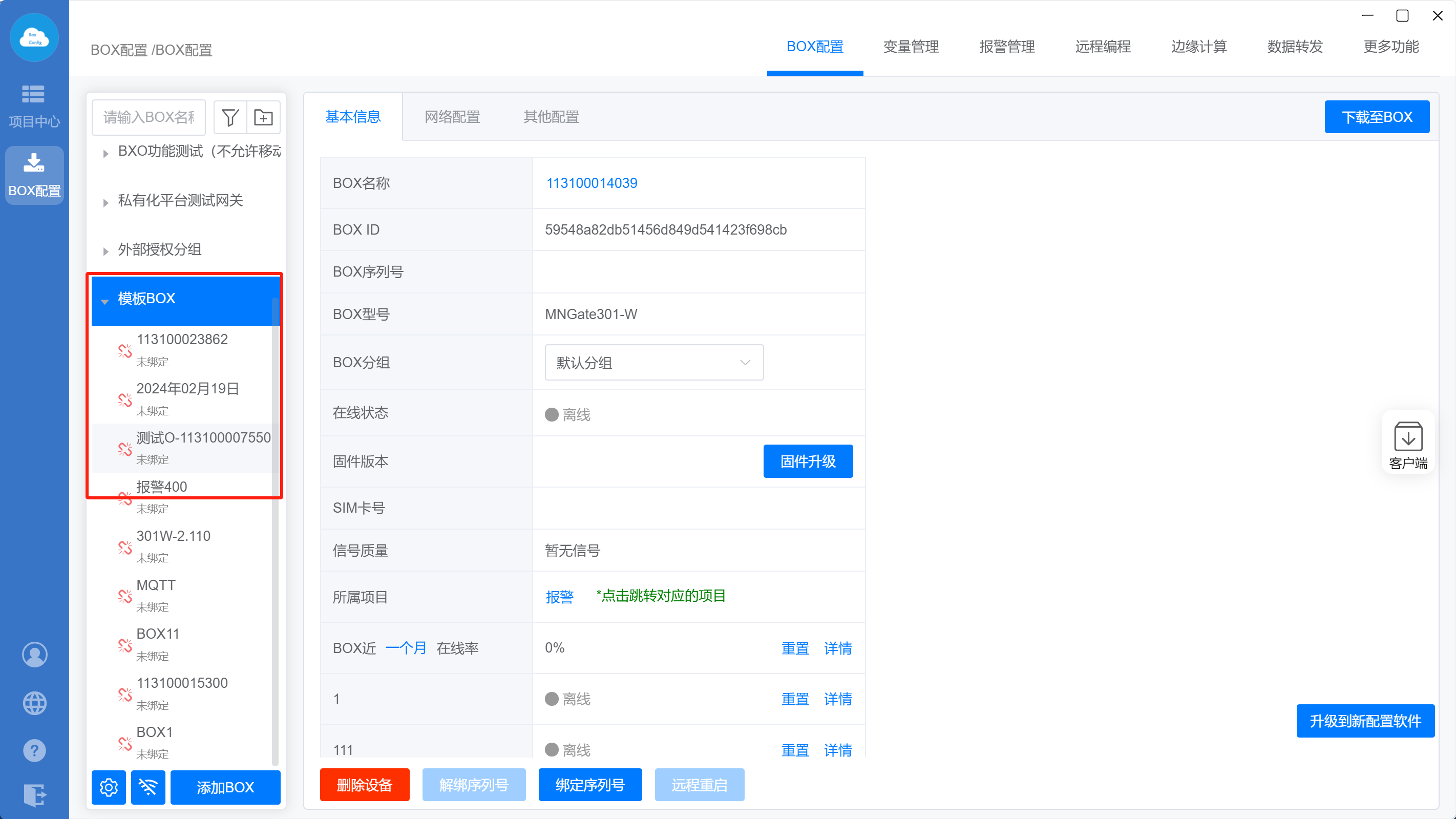Click the add group folder icon
The height and width of the screenshot is (819, 1456).
click(263, 117)
